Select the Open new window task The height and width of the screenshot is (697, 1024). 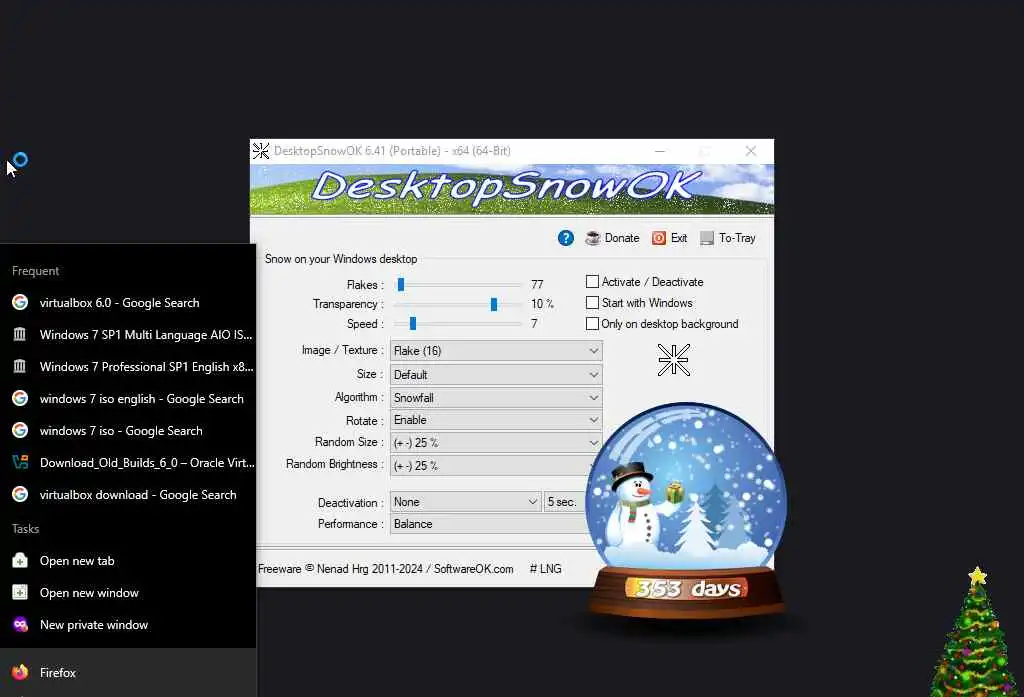(128, 592)
